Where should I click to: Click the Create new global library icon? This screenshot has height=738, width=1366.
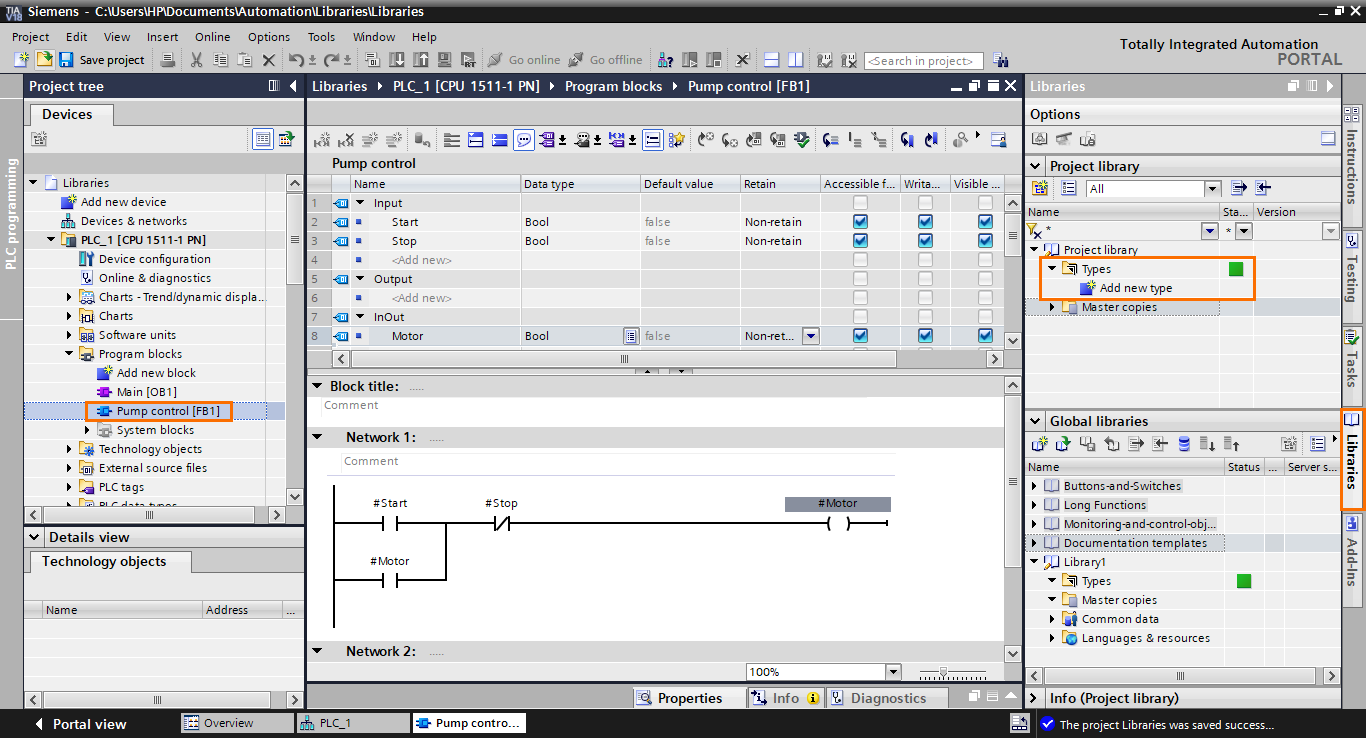coord(1040,443)
